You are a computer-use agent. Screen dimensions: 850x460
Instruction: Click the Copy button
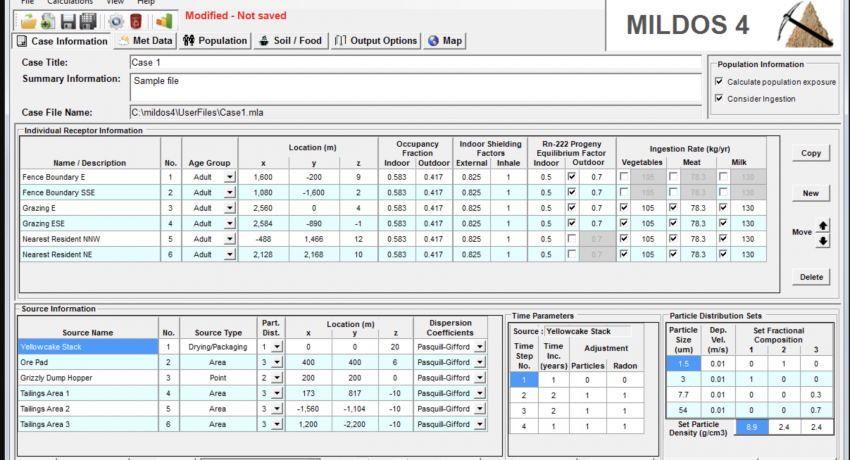811,153
